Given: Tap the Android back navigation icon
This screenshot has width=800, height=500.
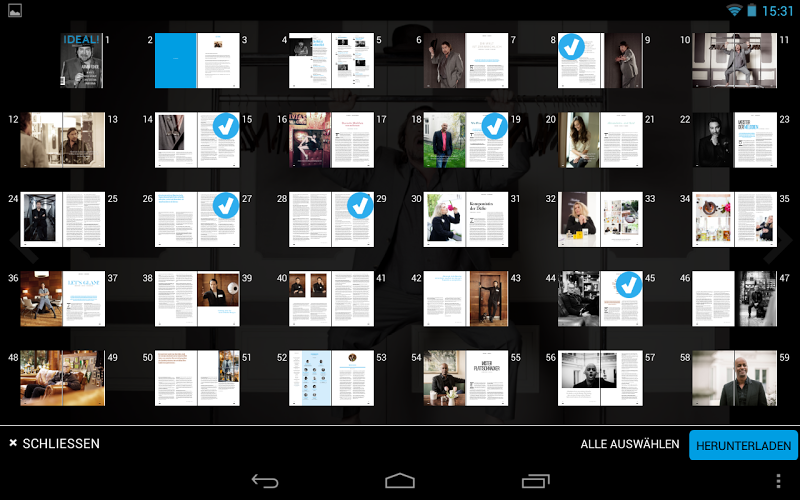Looking at the screenshot, I should coord(265,481).
